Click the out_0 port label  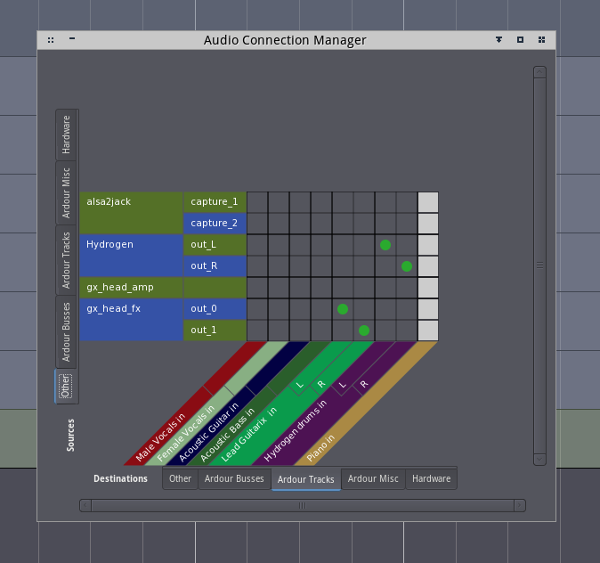tap(215, 309)
